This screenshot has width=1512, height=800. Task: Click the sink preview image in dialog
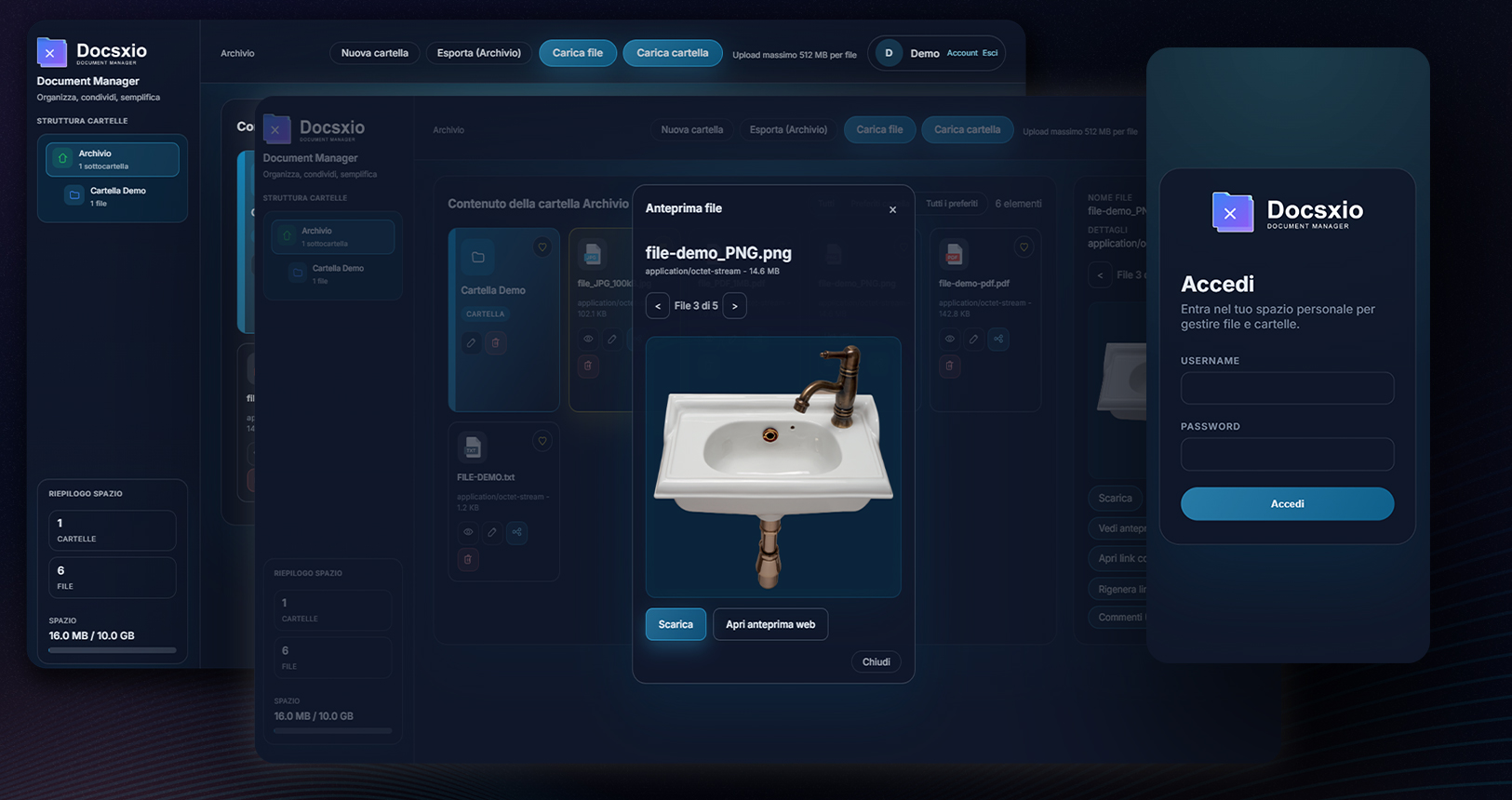773,467
